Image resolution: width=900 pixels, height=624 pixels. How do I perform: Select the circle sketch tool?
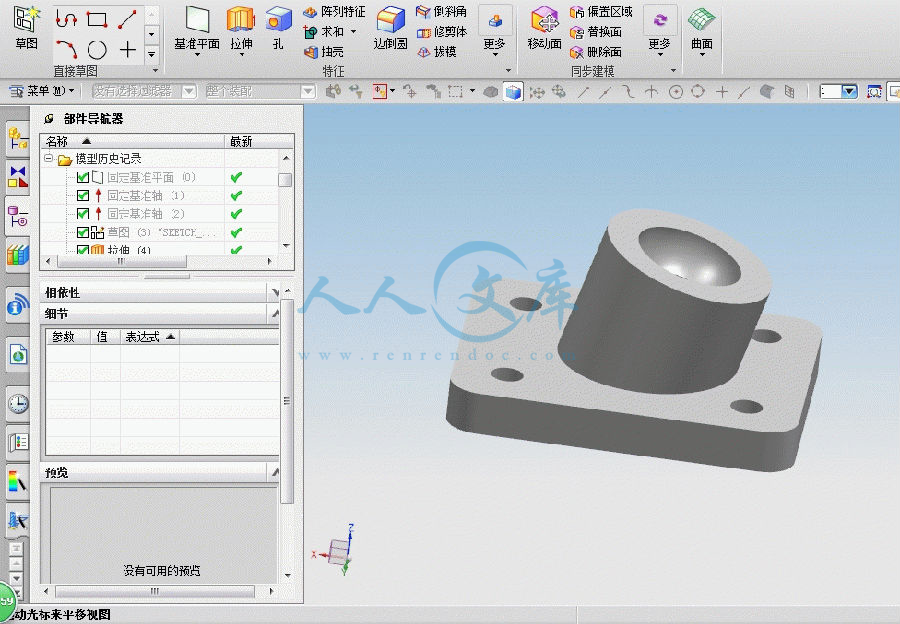point(97,50)
